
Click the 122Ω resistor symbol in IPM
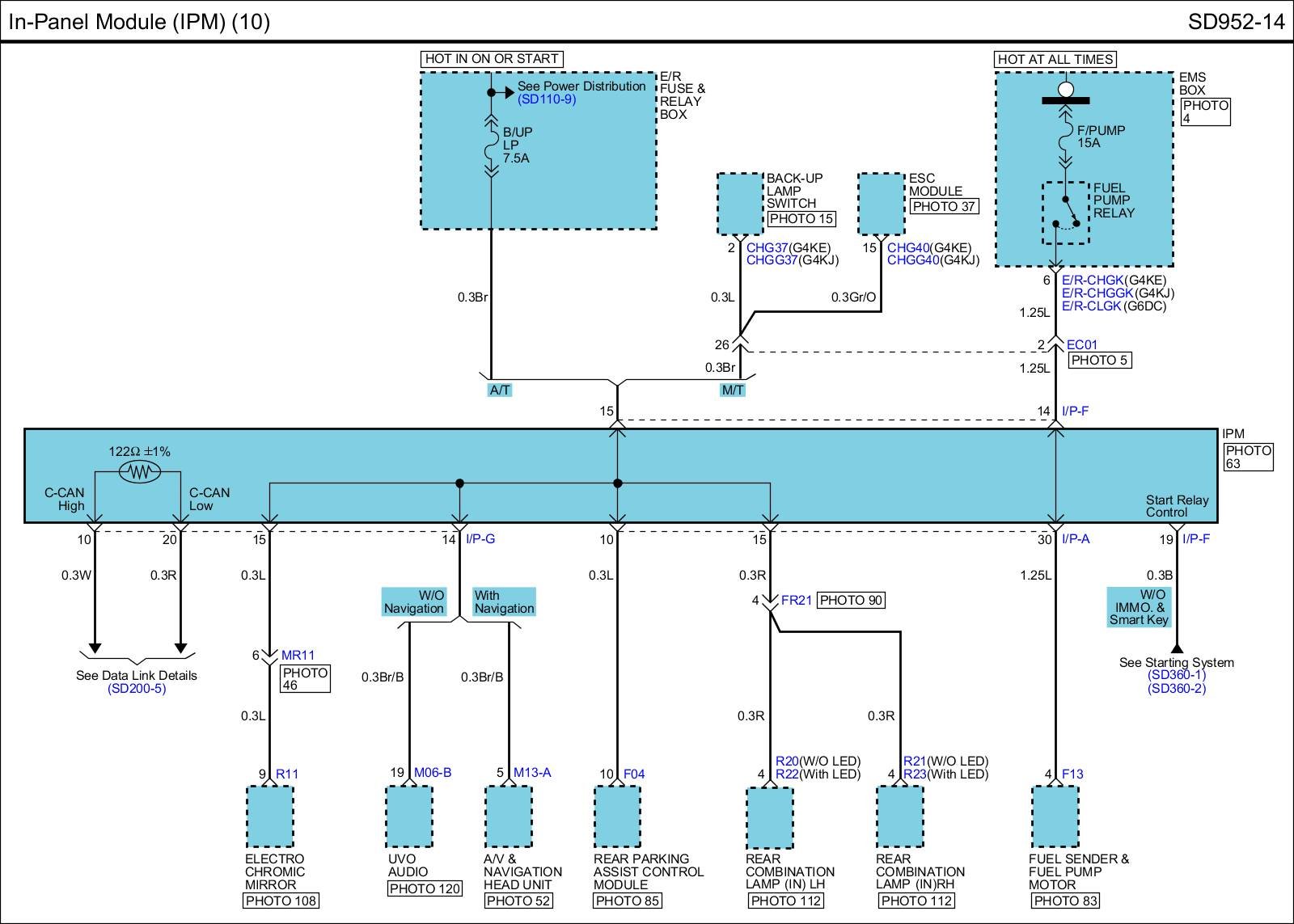[139, 472]
